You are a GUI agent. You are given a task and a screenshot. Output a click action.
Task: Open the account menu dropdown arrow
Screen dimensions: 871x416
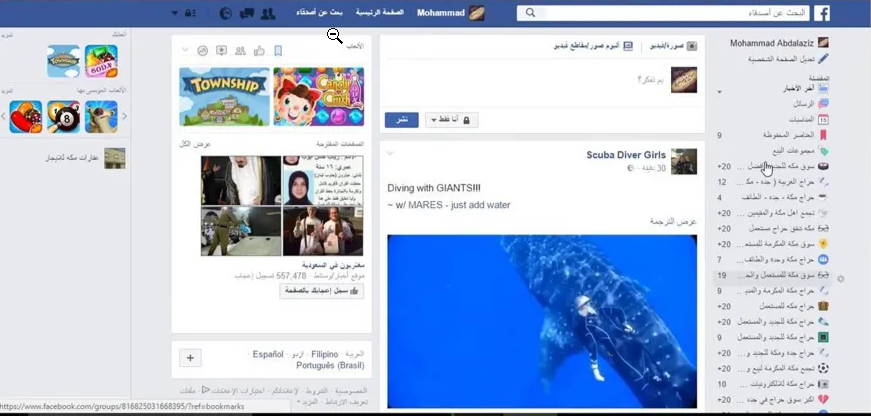[x=175, y=13]
